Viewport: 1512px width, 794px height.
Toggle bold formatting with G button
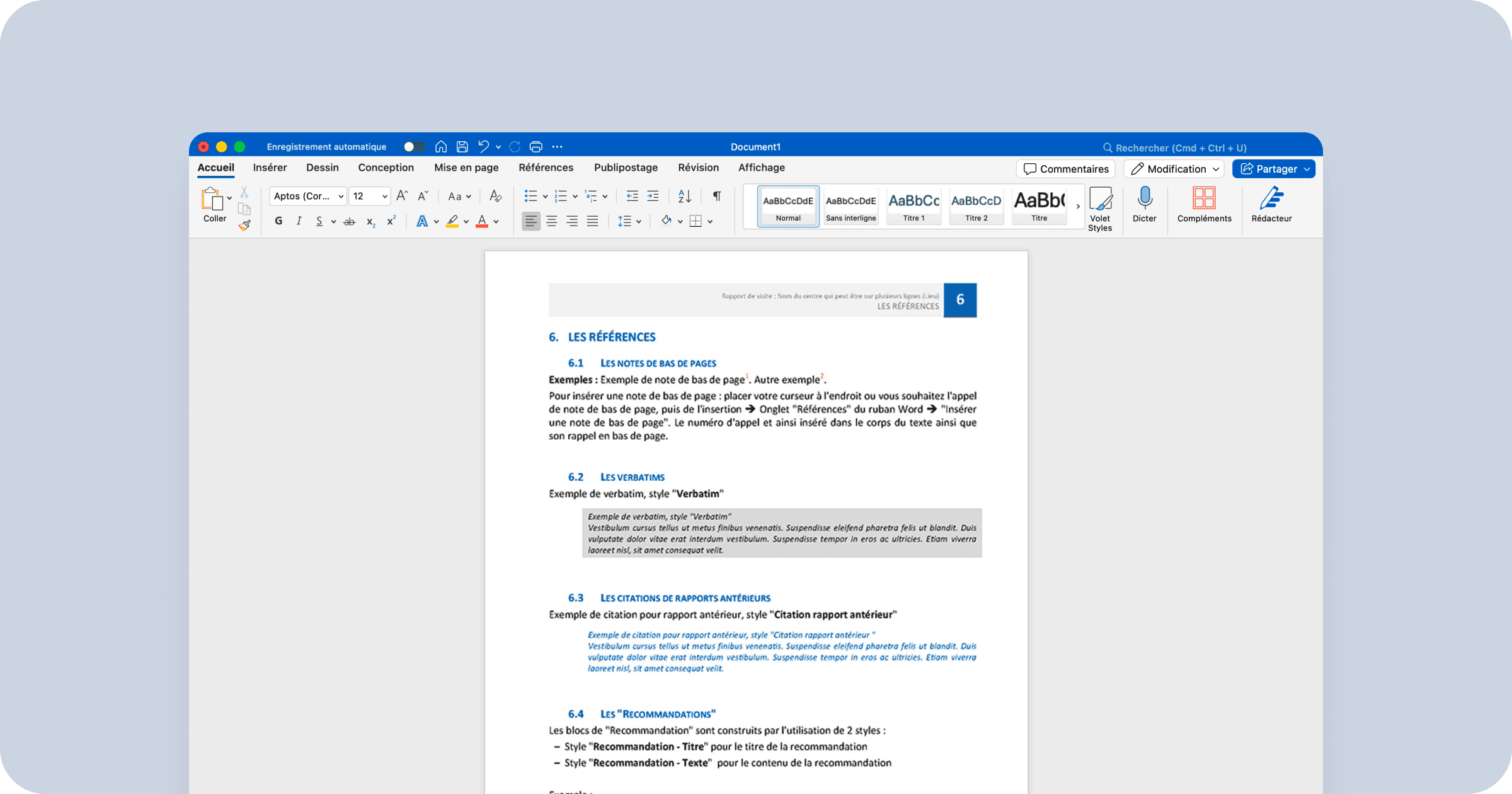[278, 221]
